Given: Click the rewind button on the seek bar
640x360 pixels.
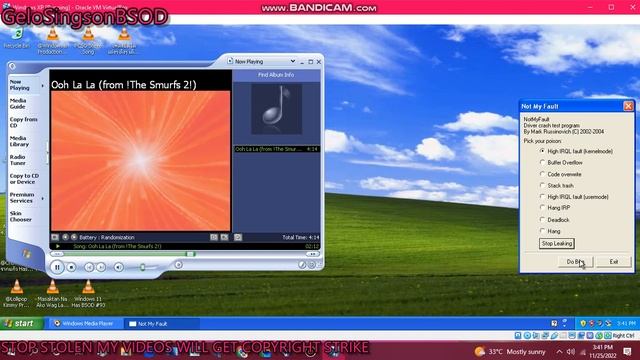Looking at the screenshot, I should [x=57, y=254].
